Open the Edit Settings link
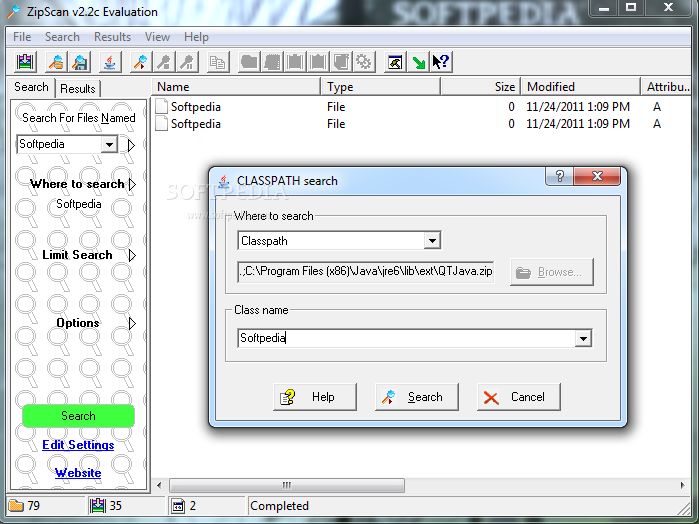The height and width of the screenshot is (524, 699). click(x=78, y=445)
